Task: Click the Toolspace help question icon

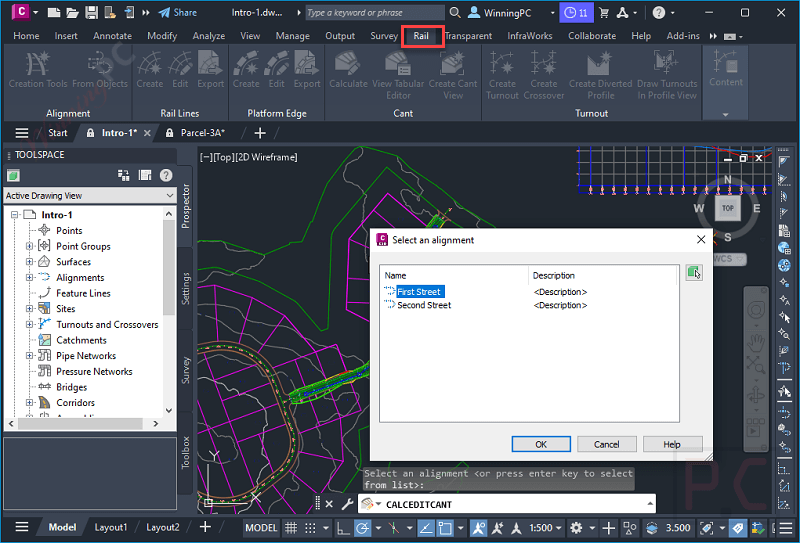Action: [166, 176]
